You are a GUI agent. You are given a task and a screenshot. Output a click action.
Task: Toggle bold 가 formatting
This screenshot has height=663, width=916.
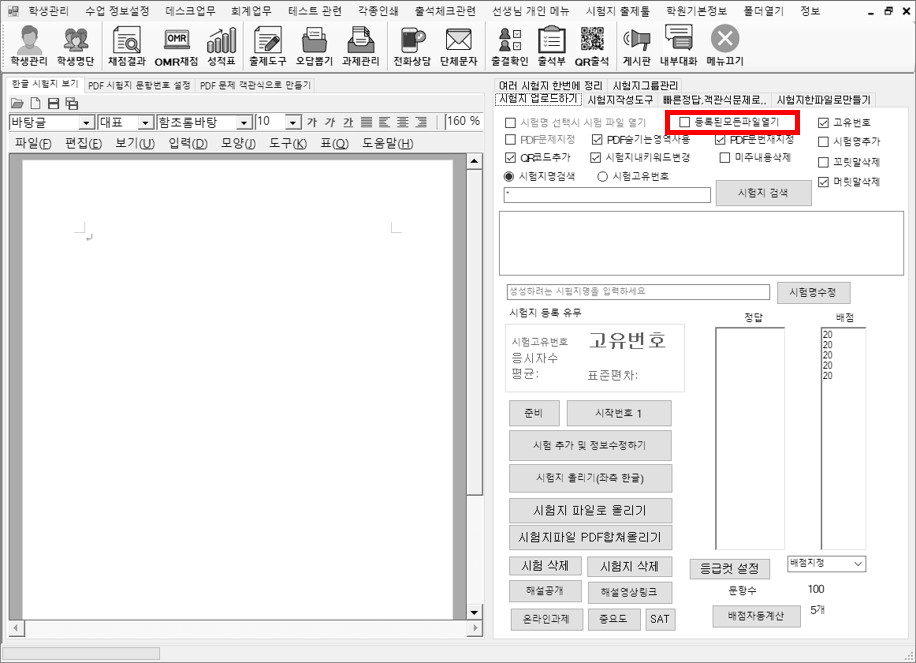tap(312, 122)
